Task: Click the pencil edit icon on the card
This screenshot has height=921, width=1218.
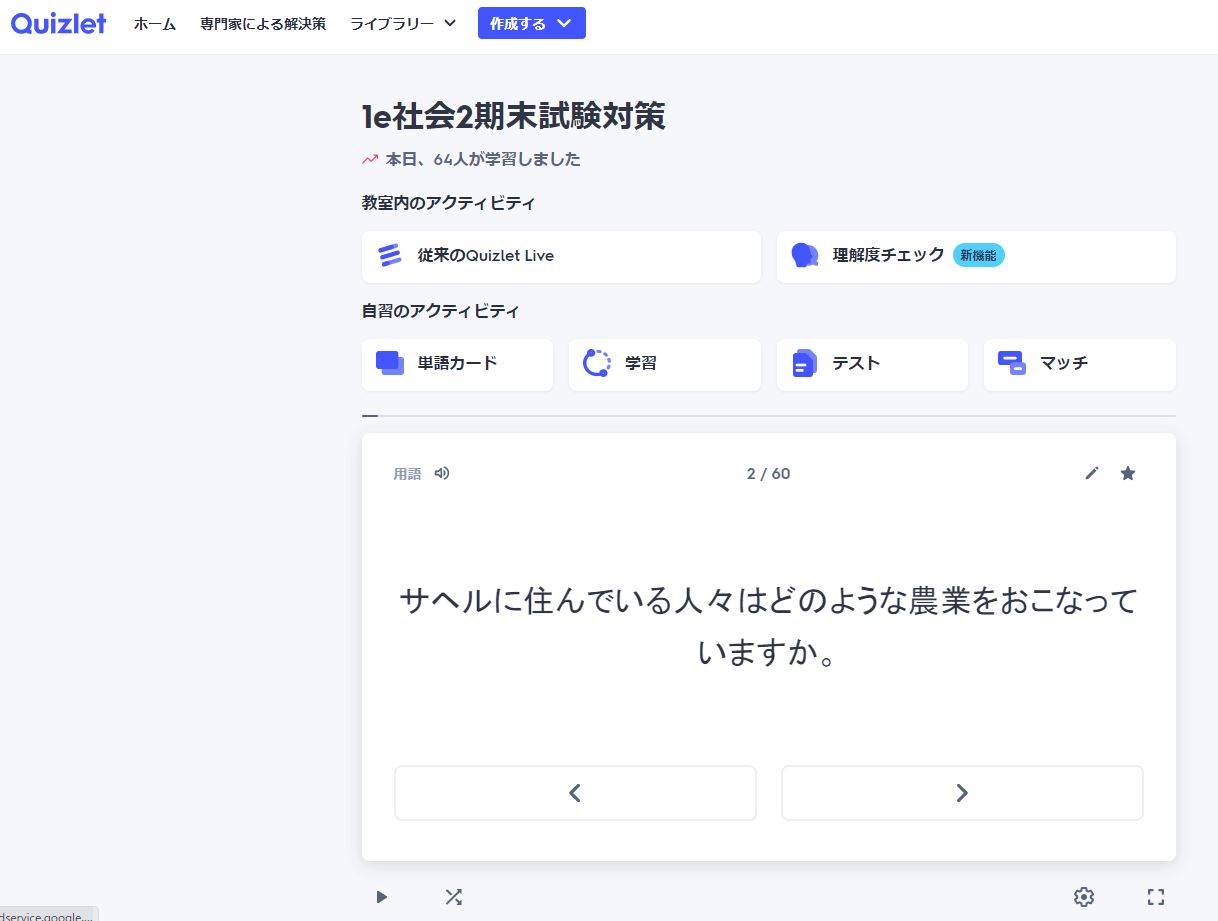Action: (1091, 473)
